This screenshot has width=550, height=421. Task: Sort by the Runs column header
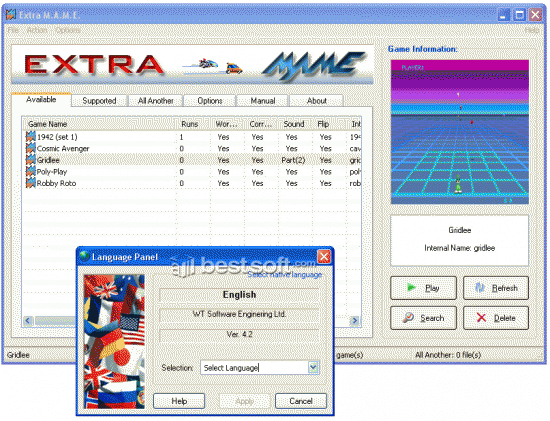(194, 124)
